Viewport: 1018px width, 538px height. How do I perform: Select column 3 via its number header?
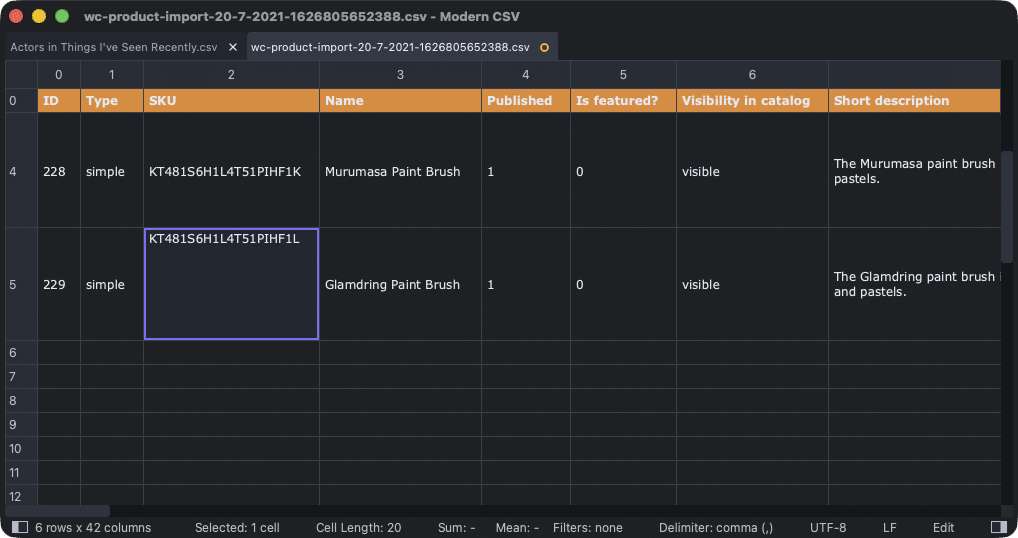point(400,75)
